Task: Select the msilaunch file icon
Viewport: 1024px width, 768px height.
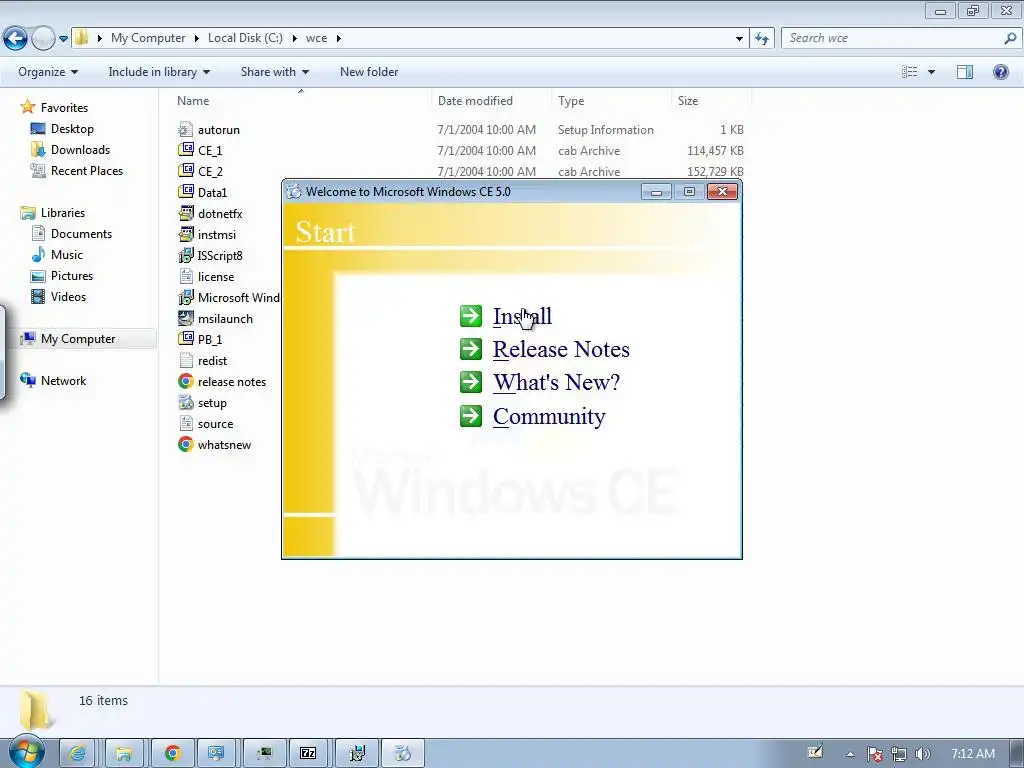Action: pos(185,318)
